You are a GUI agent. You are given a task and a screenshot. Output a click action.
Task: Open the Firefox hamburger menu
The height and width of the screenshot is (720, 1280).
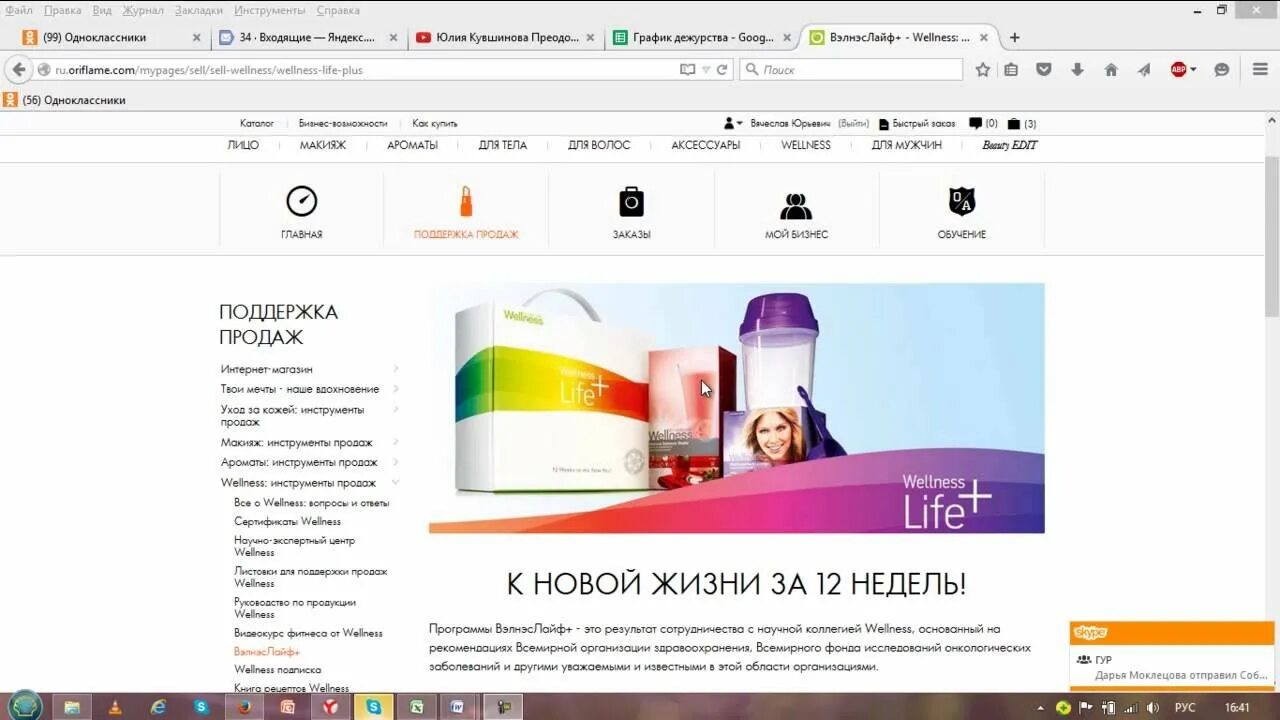coord(1259,70)
